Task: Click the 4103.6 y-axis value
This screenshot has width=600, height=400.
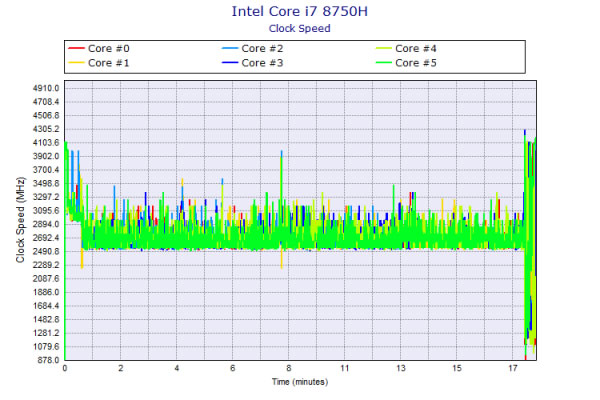Action: [46, 143]
